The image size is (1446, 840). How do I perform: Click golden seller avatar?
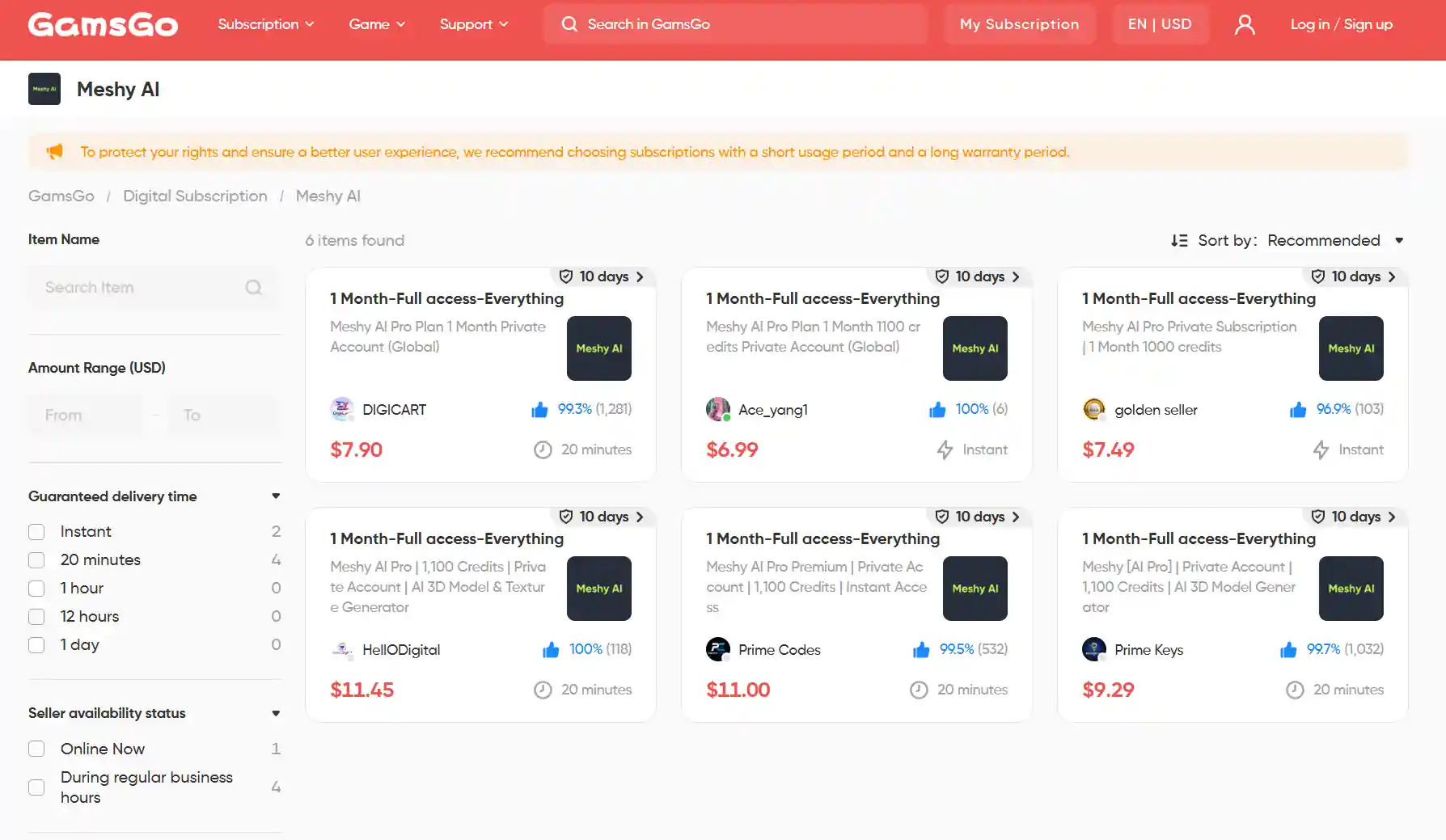(1094, 409)
